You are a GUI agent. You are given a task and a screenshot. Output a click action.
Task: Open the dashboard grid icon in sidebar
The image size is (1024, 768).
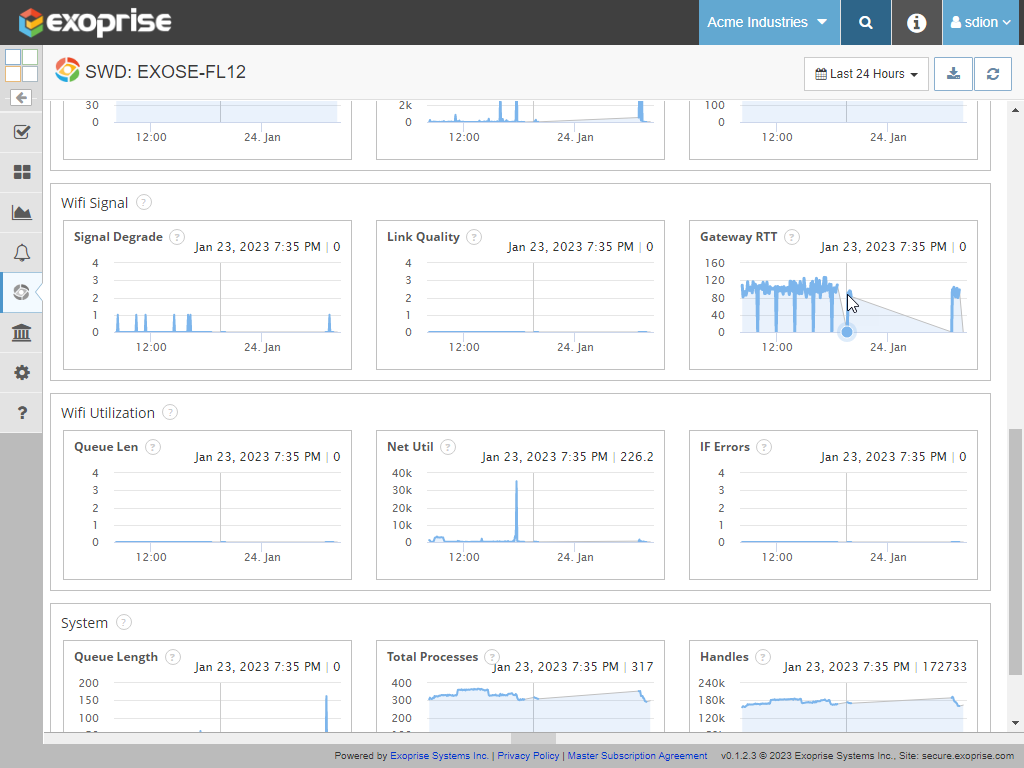(21, 172)
